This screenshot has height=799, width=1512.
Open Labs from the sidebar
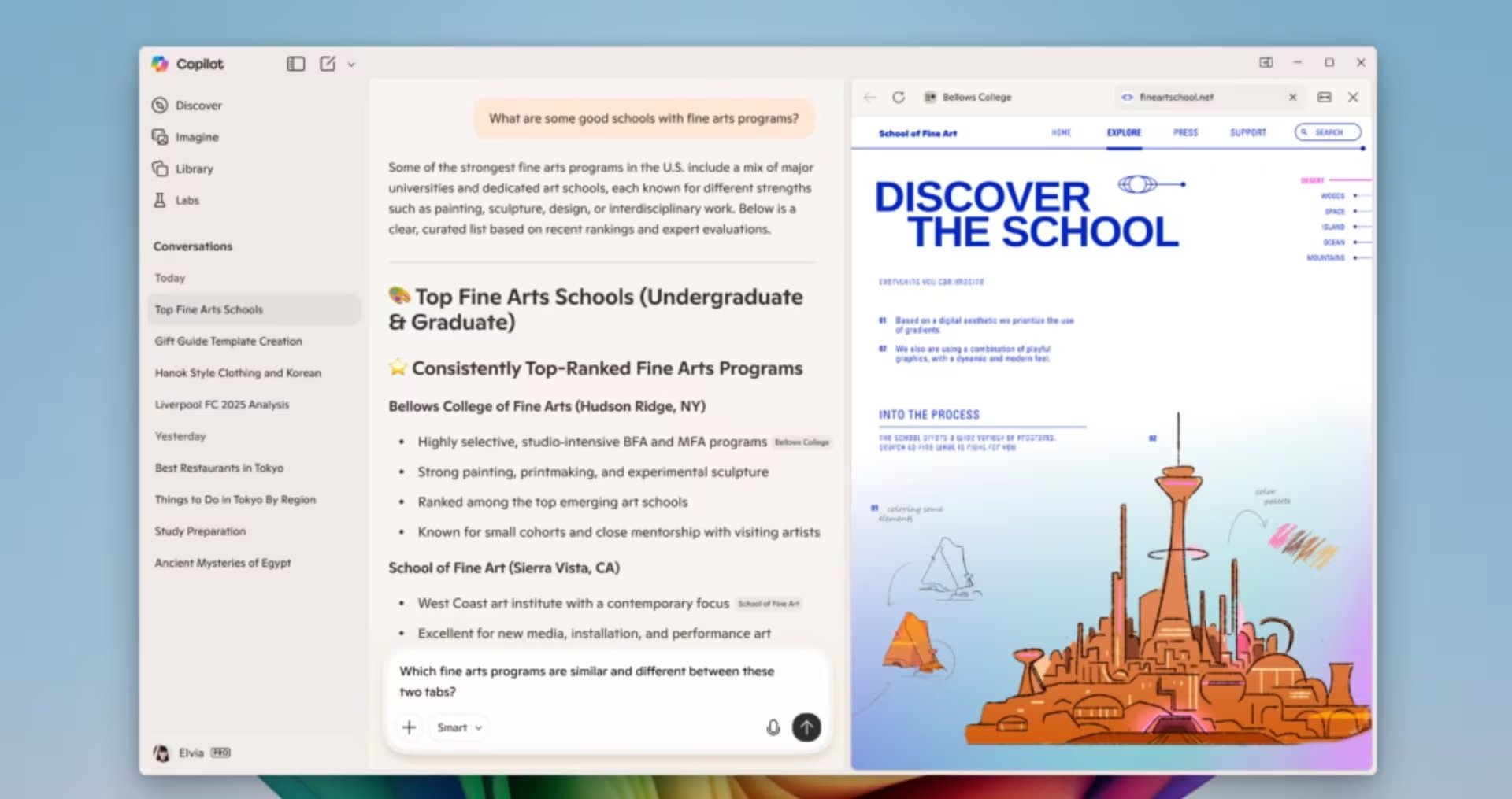[187, 200]
